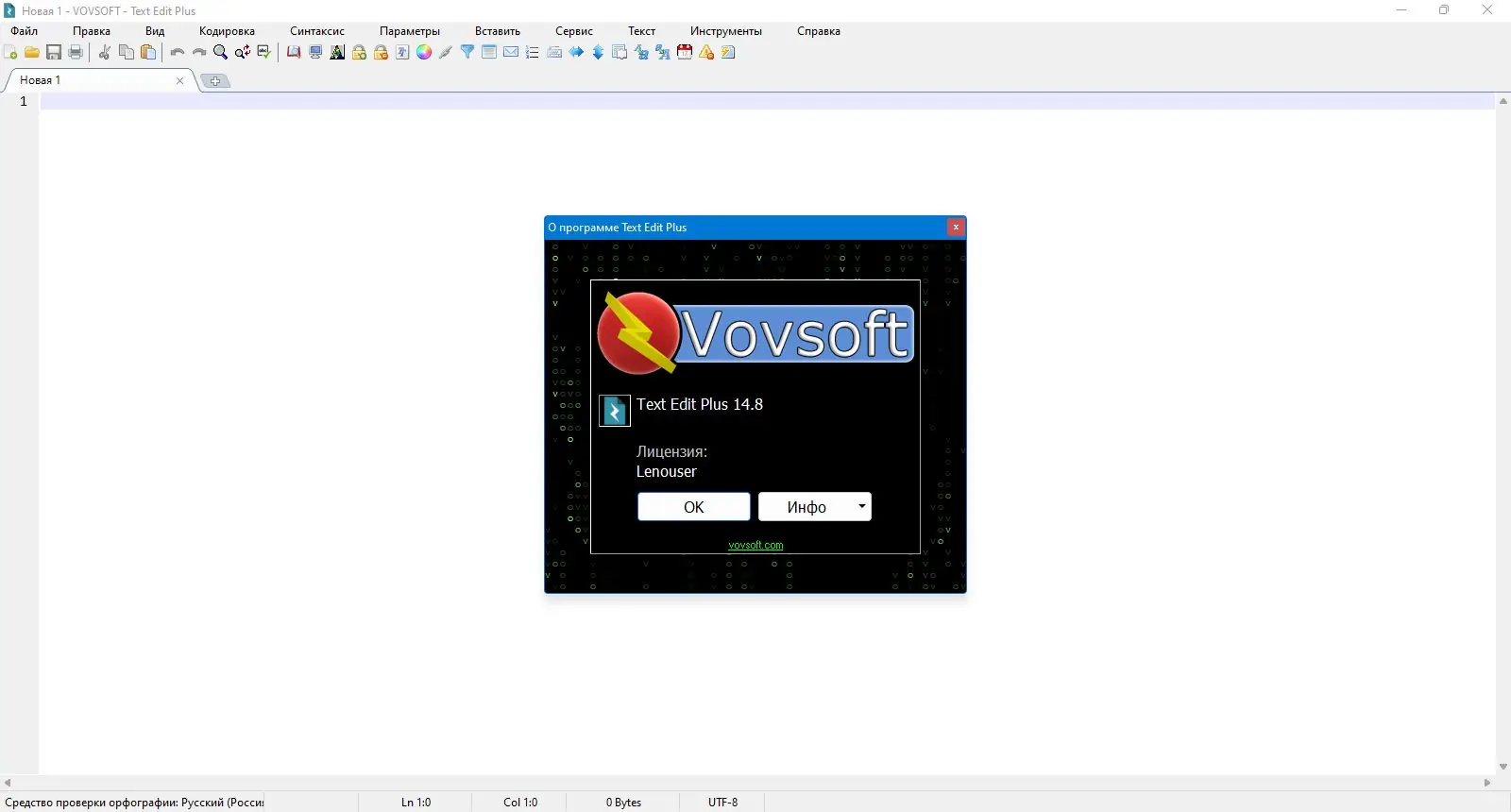Click the Text Edit Plus app icon in dialog

coord(615,411)
